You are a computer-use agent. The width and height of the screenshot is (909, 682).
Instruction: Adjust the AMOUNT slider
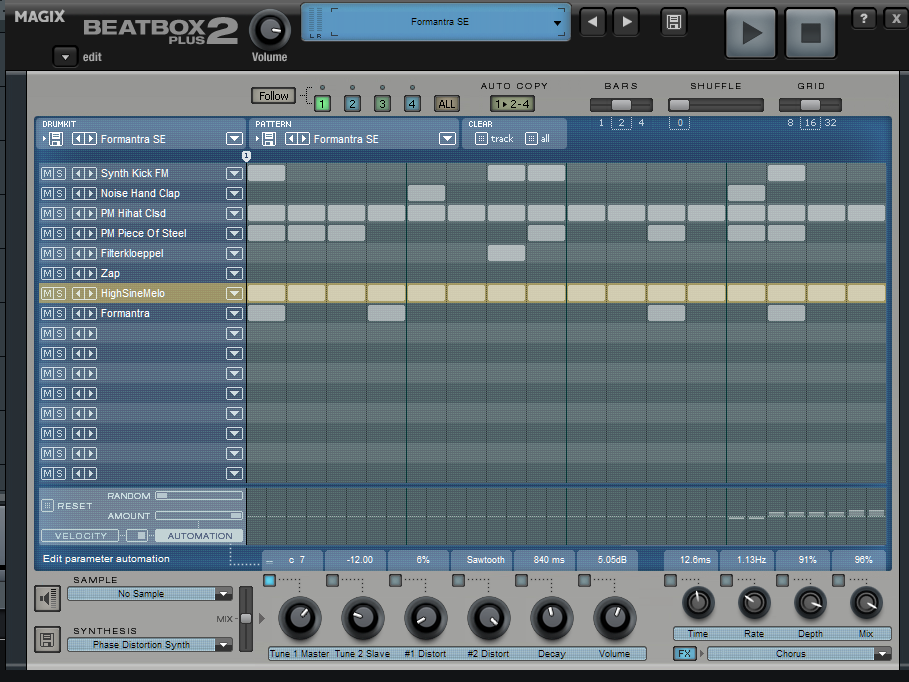[x=199, y=516]
